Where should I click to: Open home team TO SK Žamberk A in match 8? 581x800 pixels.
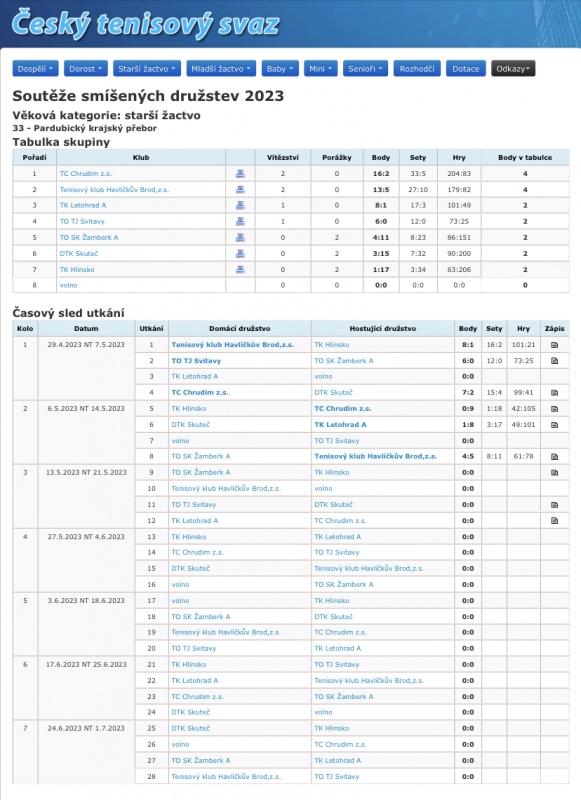click(x=200, y=457)
